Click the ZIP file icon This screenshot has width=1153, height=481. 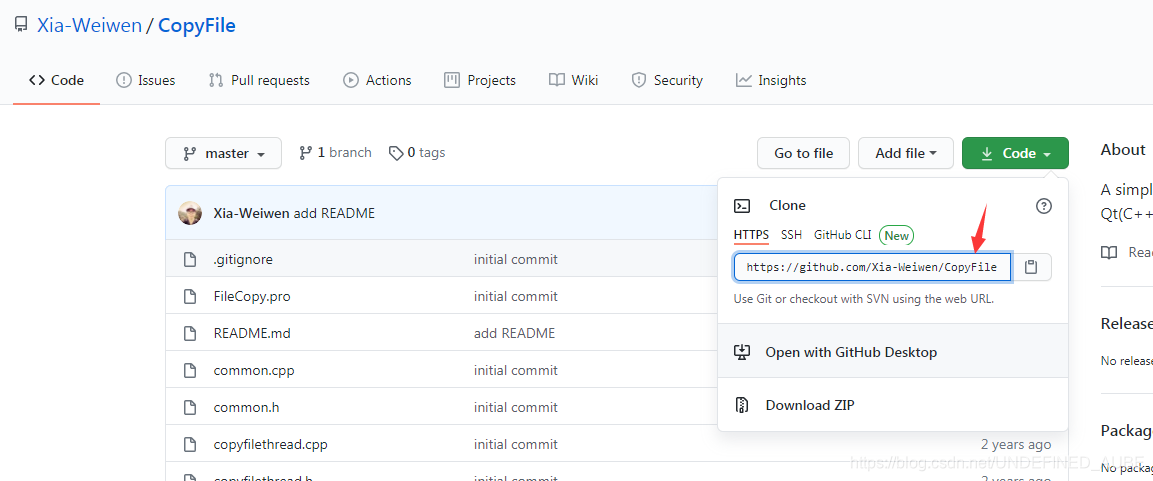[742, 405]
